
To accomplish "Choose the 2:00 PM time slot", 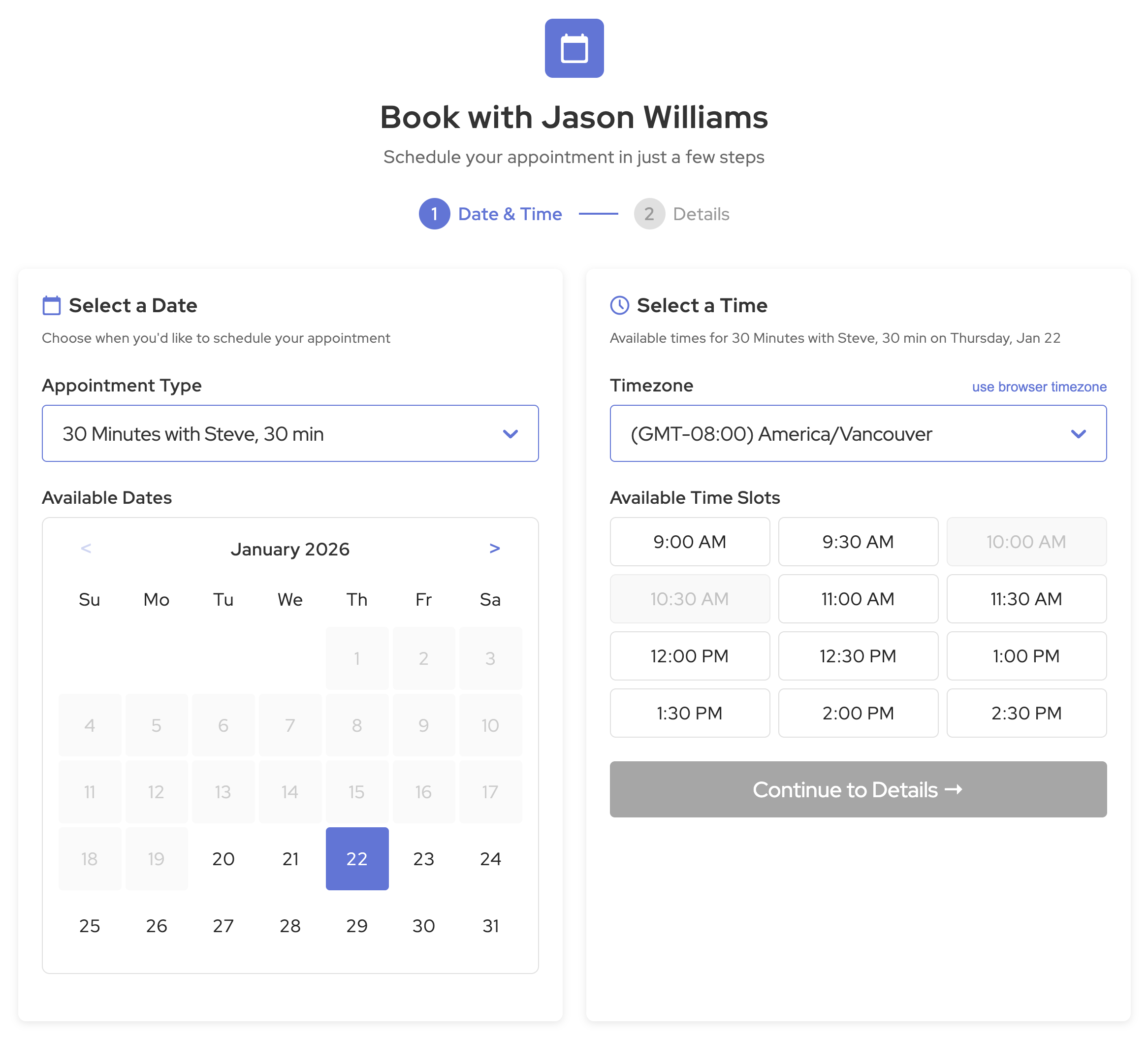I will click(x=857, y=713).
